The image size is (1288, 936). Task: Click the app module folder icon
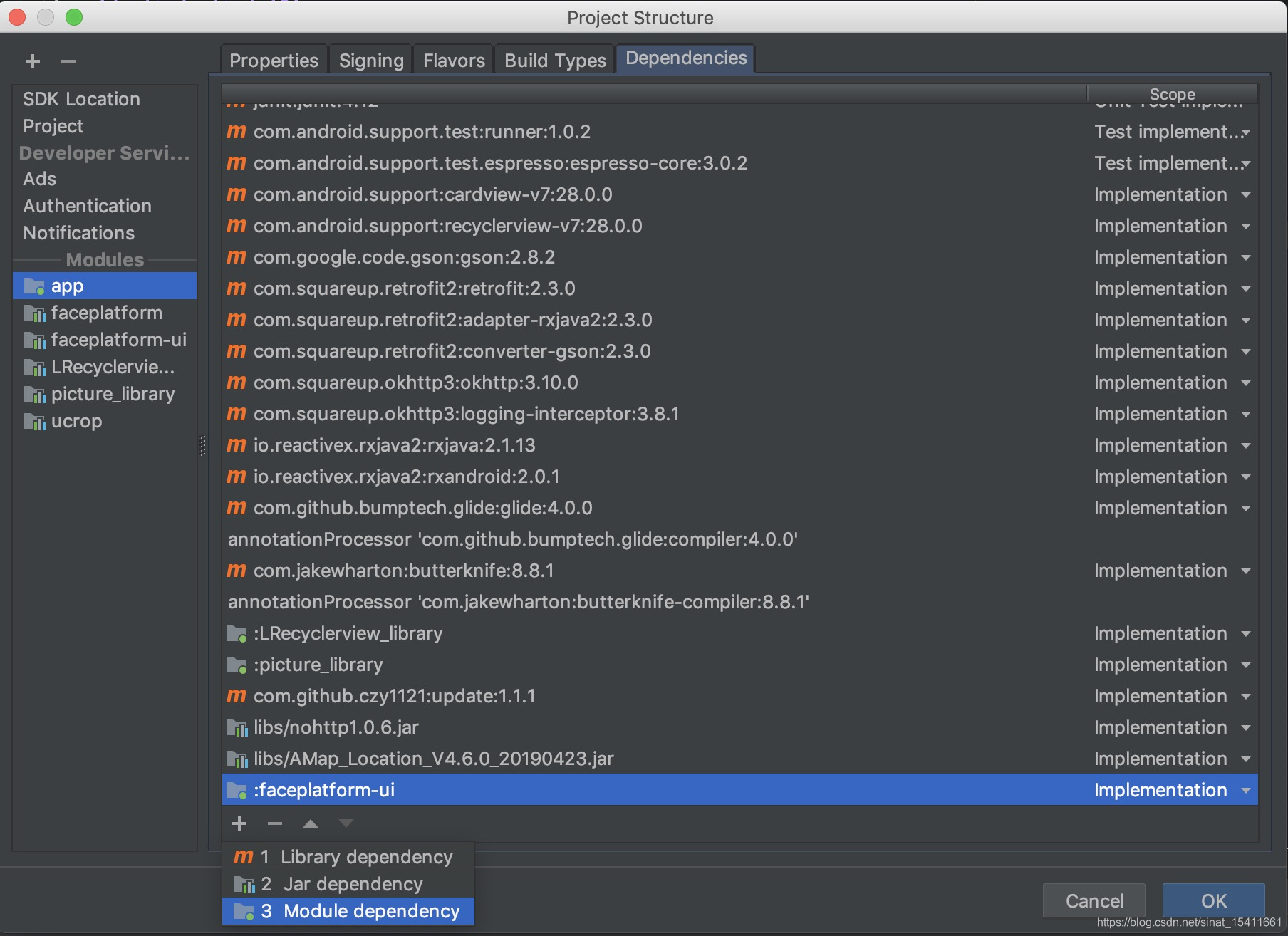point(34,286)
